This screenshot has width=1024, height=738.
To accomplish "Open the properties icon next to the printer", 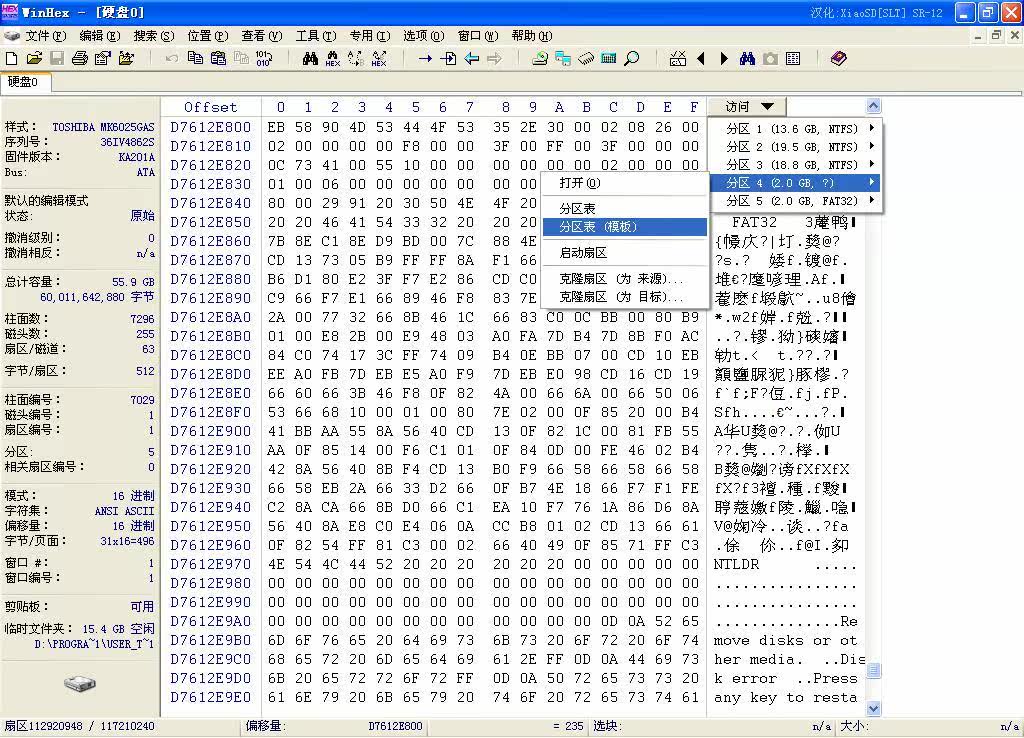I will [x=103, y=59].
